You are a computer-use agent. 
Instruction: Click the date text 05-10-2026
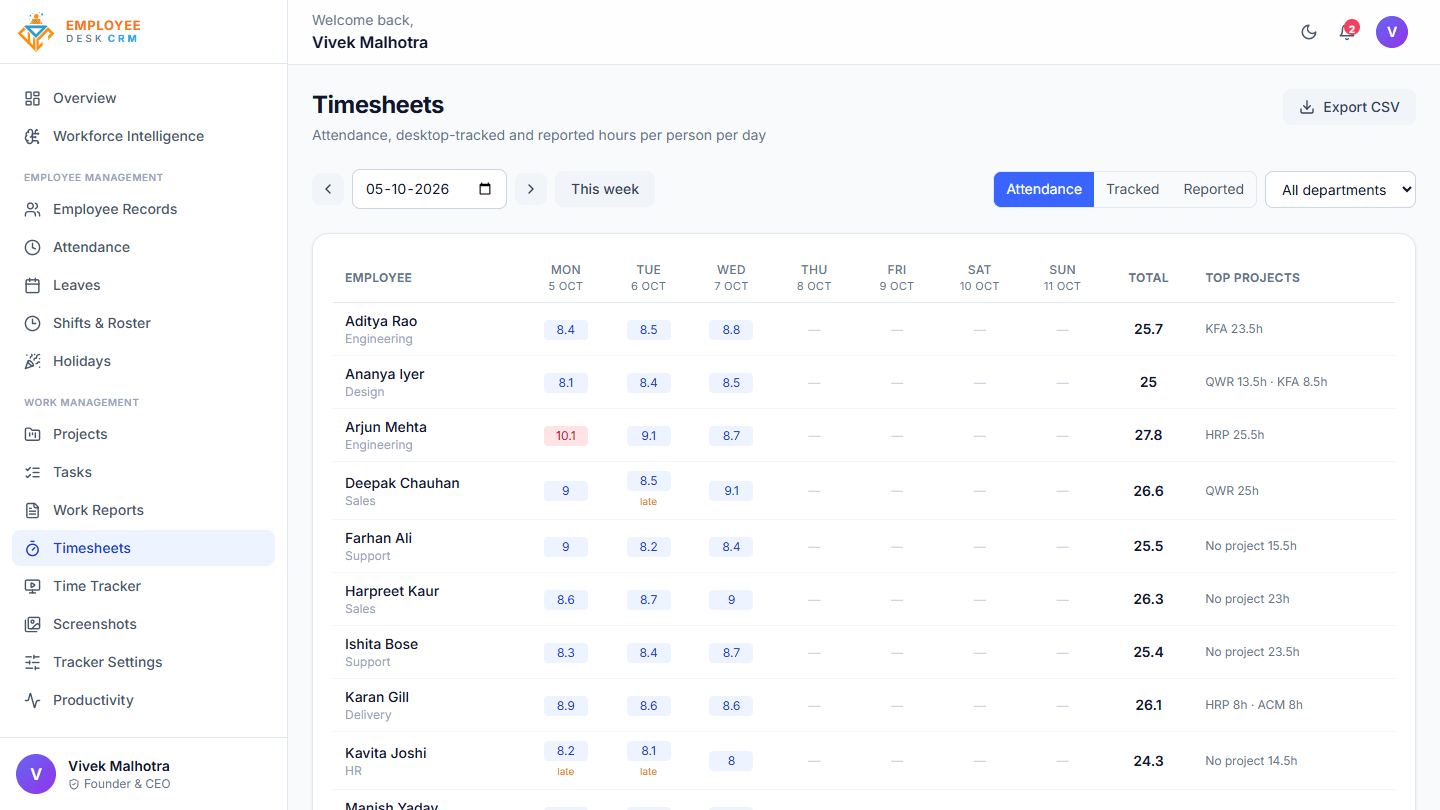pyautogui.click(x=407, y=189)
